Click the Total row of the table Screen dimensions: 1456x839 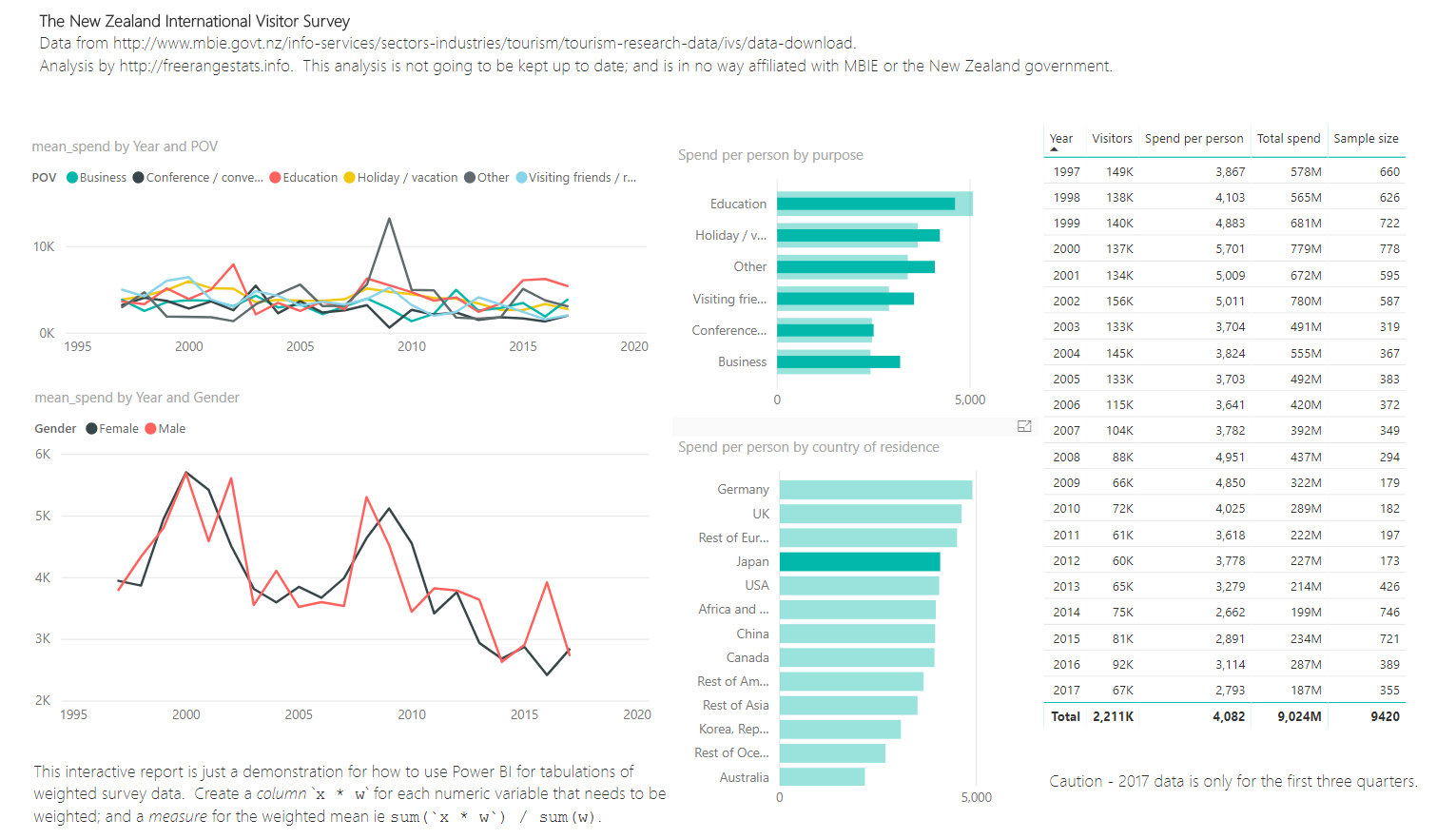click(x=1189, y=716)
